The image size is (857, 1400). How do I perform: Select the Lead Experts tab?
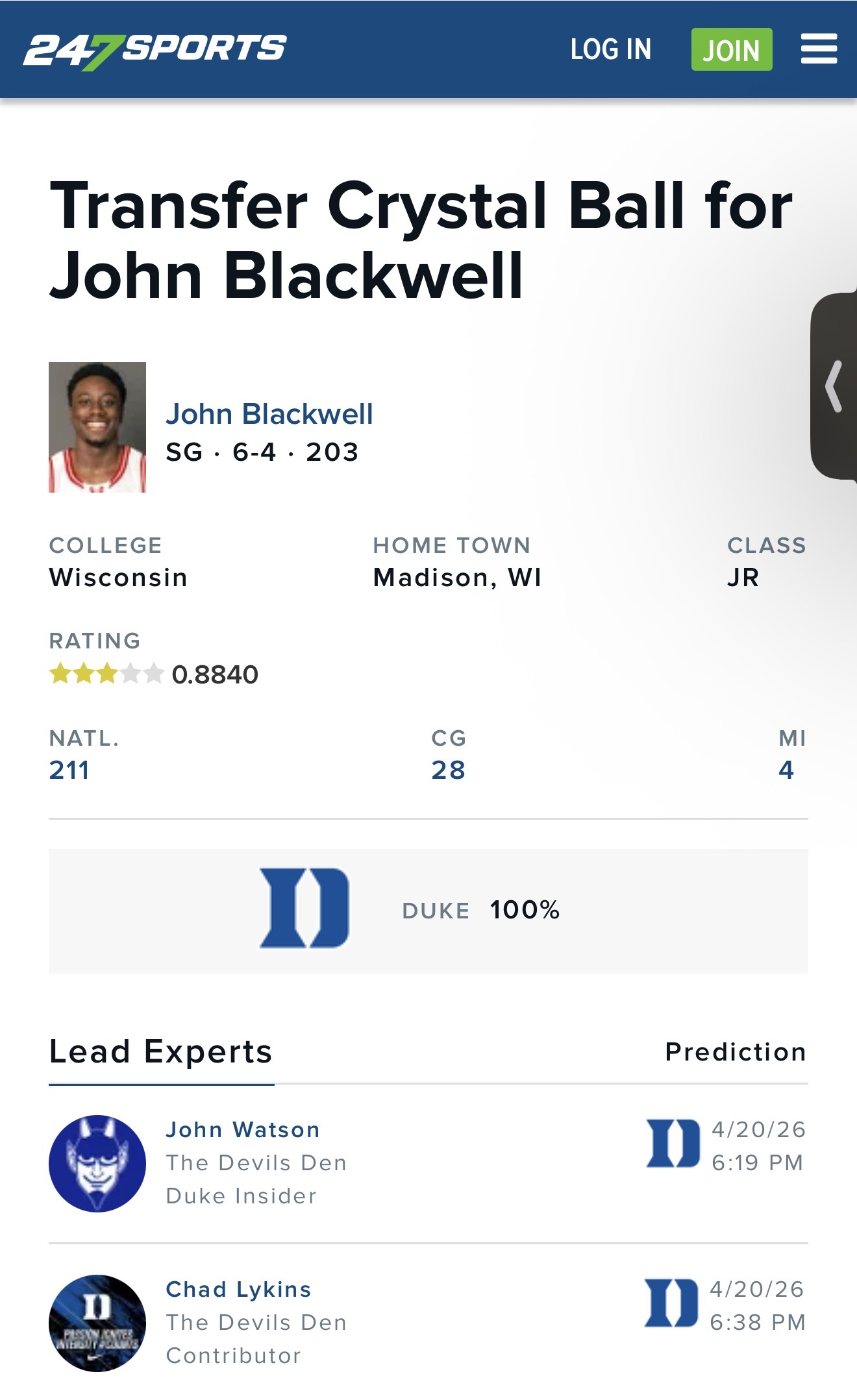tap(161, 1052)
